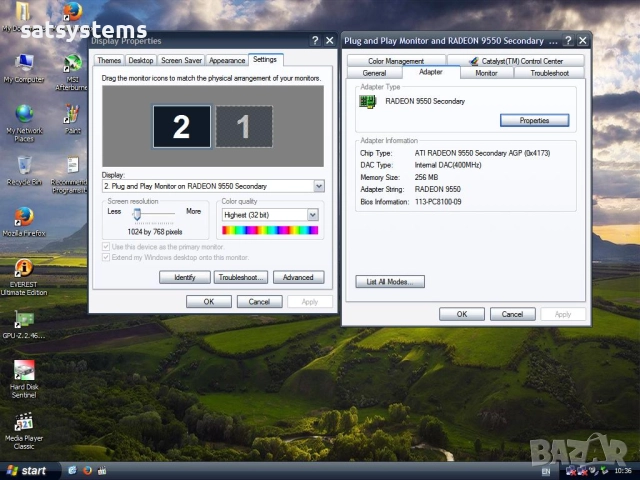Toggle 'Use this device as the primary monitor'
Image resolution: width=640 pixels, height=480 pixels.
tap(107, 246)
